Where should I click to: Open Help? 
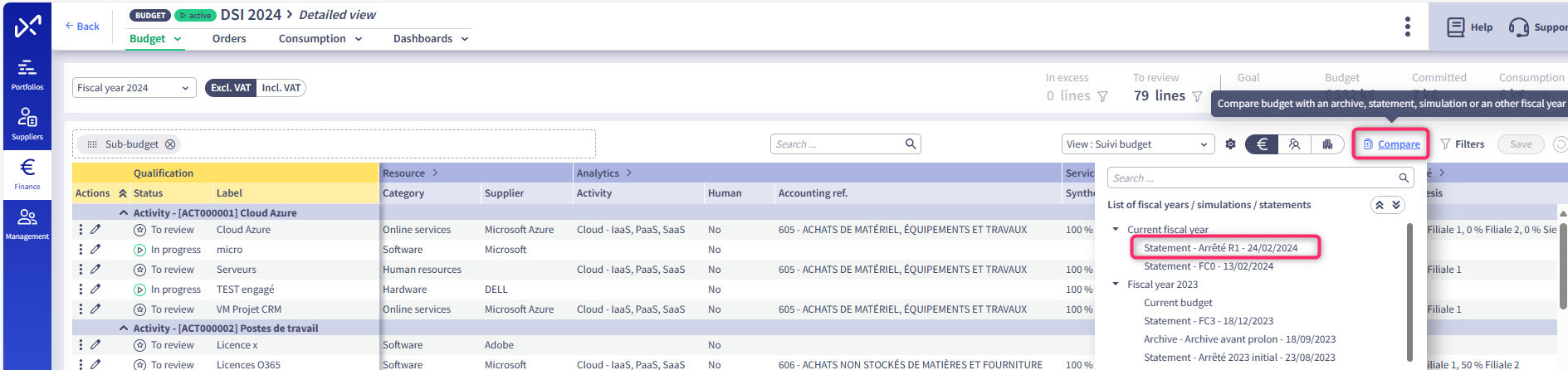click(x=1469, y=27)
